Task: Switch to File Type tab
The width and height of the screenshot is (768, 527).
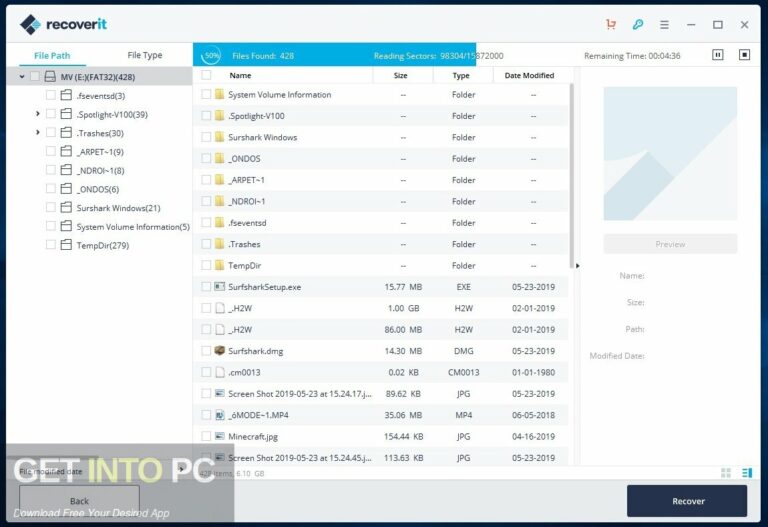Action: click(144, 55)
